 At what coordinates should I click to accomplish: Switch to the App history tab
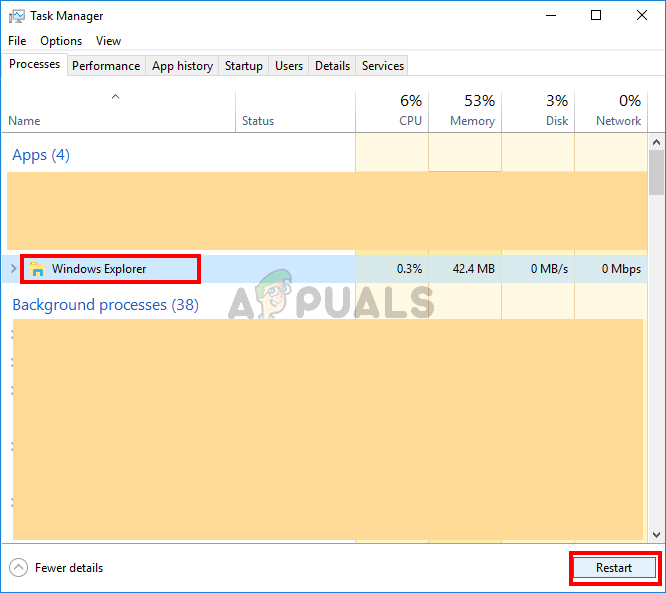pos(182,66)
